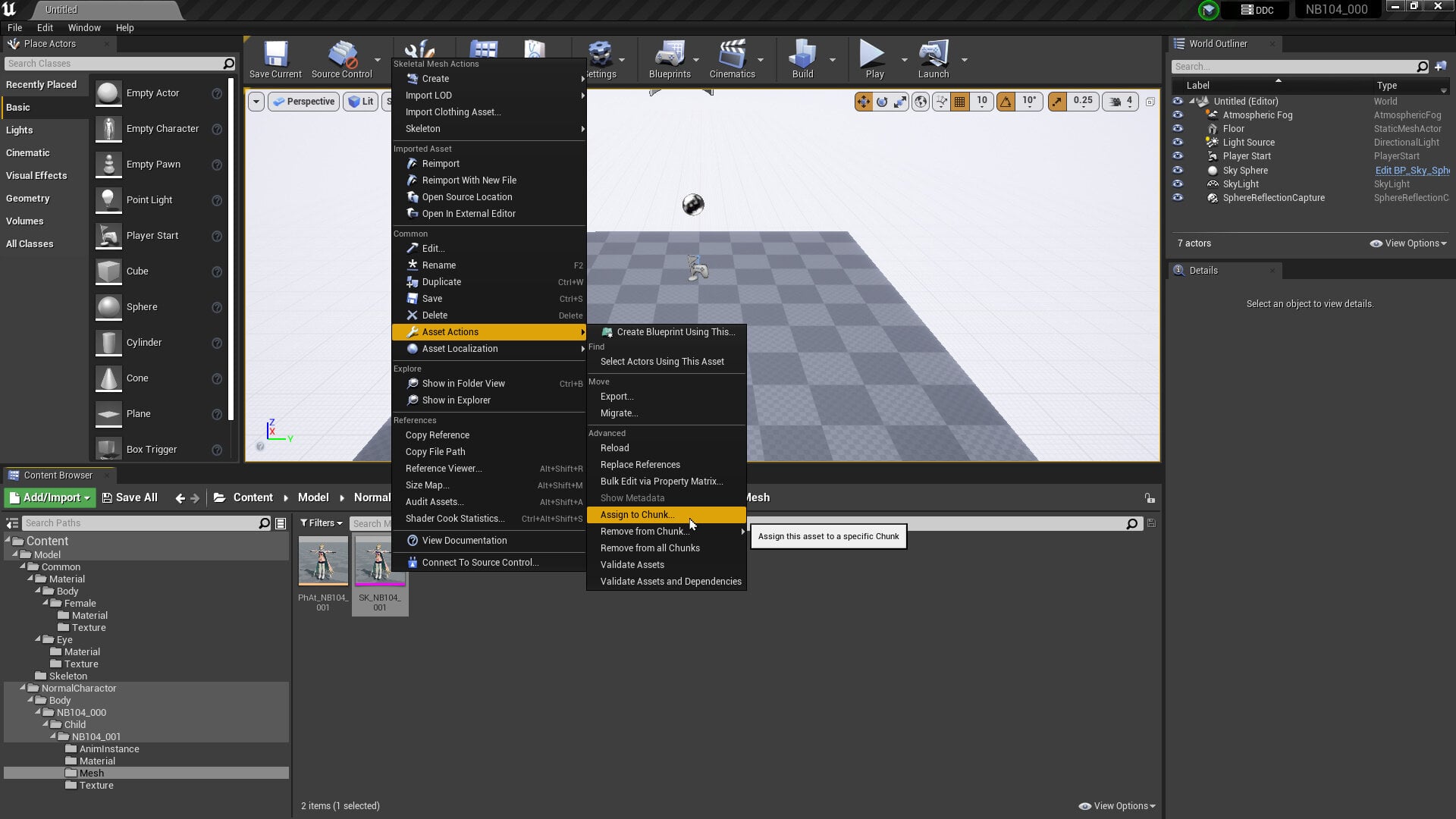This screenshot has width=1456, height=819.
Task: Collapse the NormalCharactor folder
Action: (23, 689)
